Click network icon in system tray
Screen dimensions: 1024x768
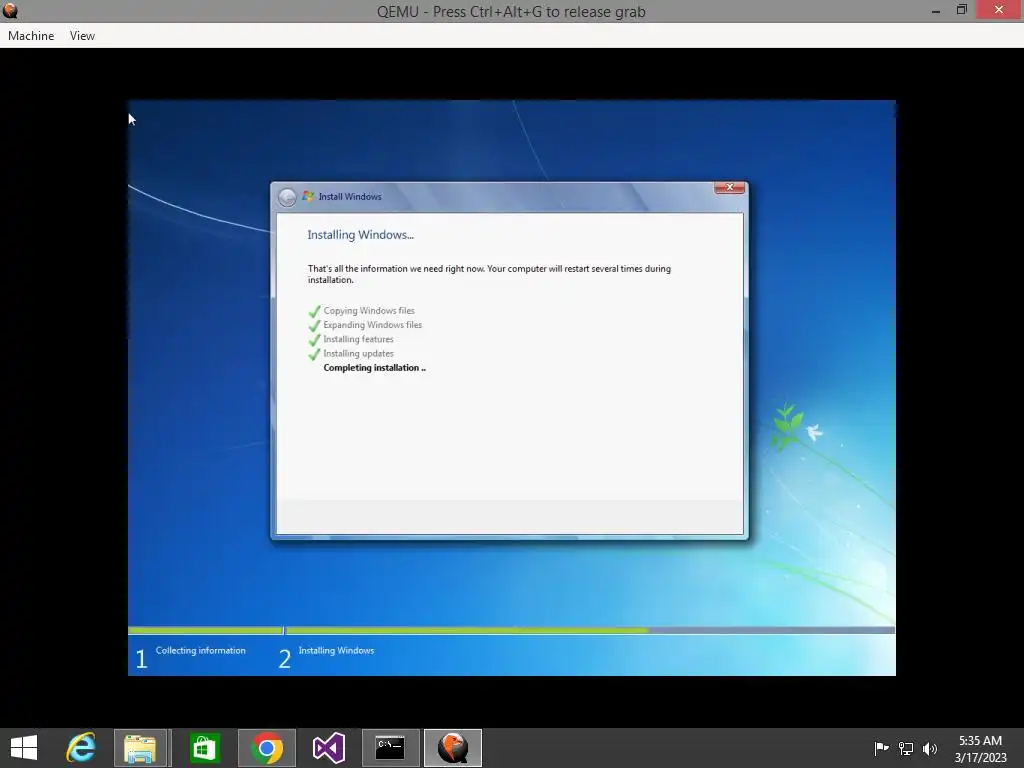[x=906, y=748]
